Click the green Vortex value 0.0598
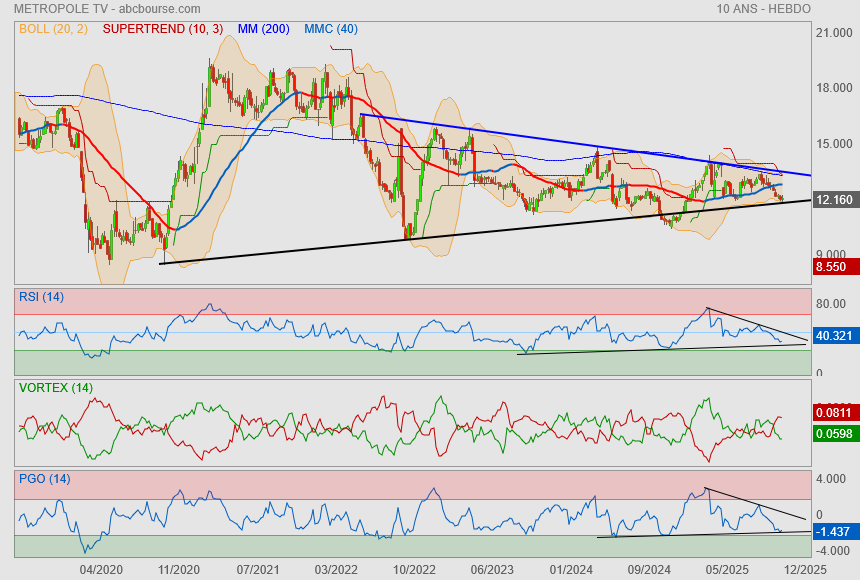The image size is (860, 580). (833, 433)
